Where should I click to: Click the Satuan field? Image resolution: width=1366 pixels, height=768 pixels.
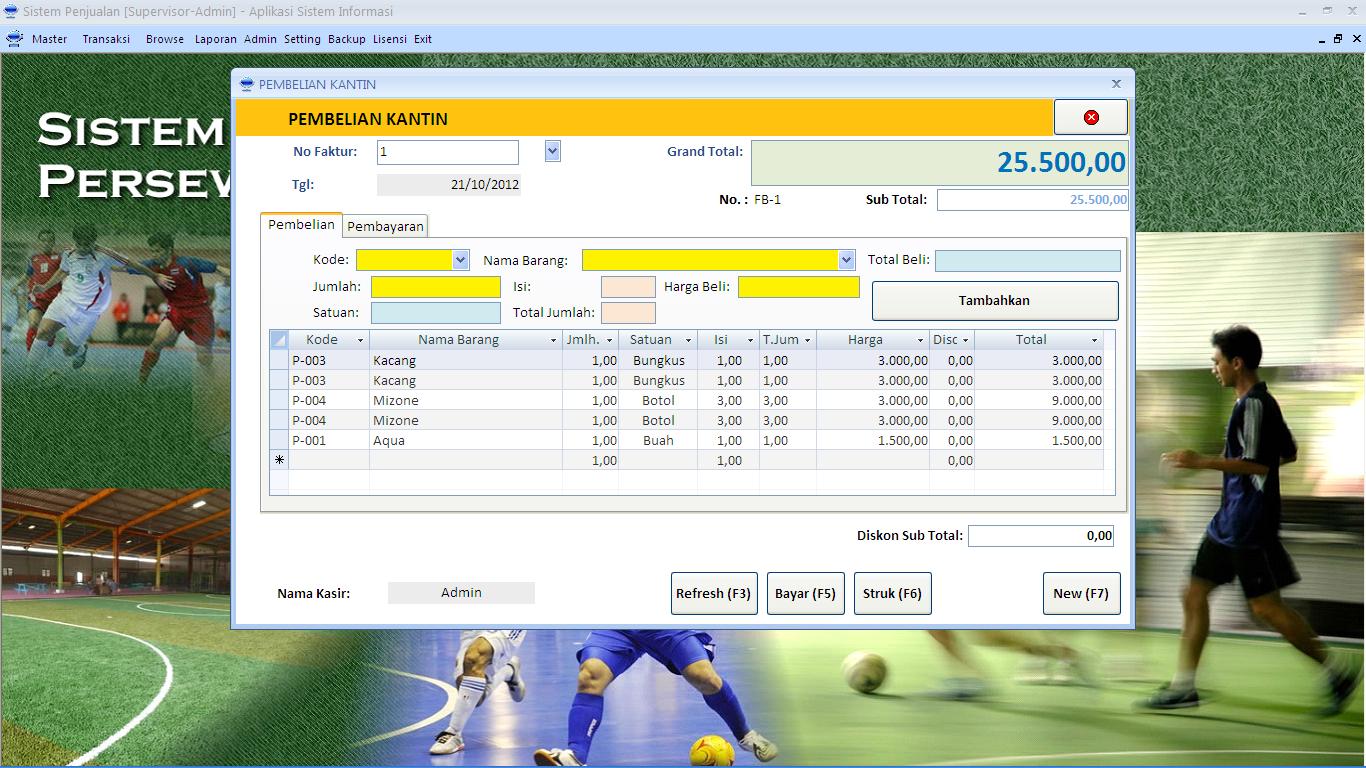[436, 313]
